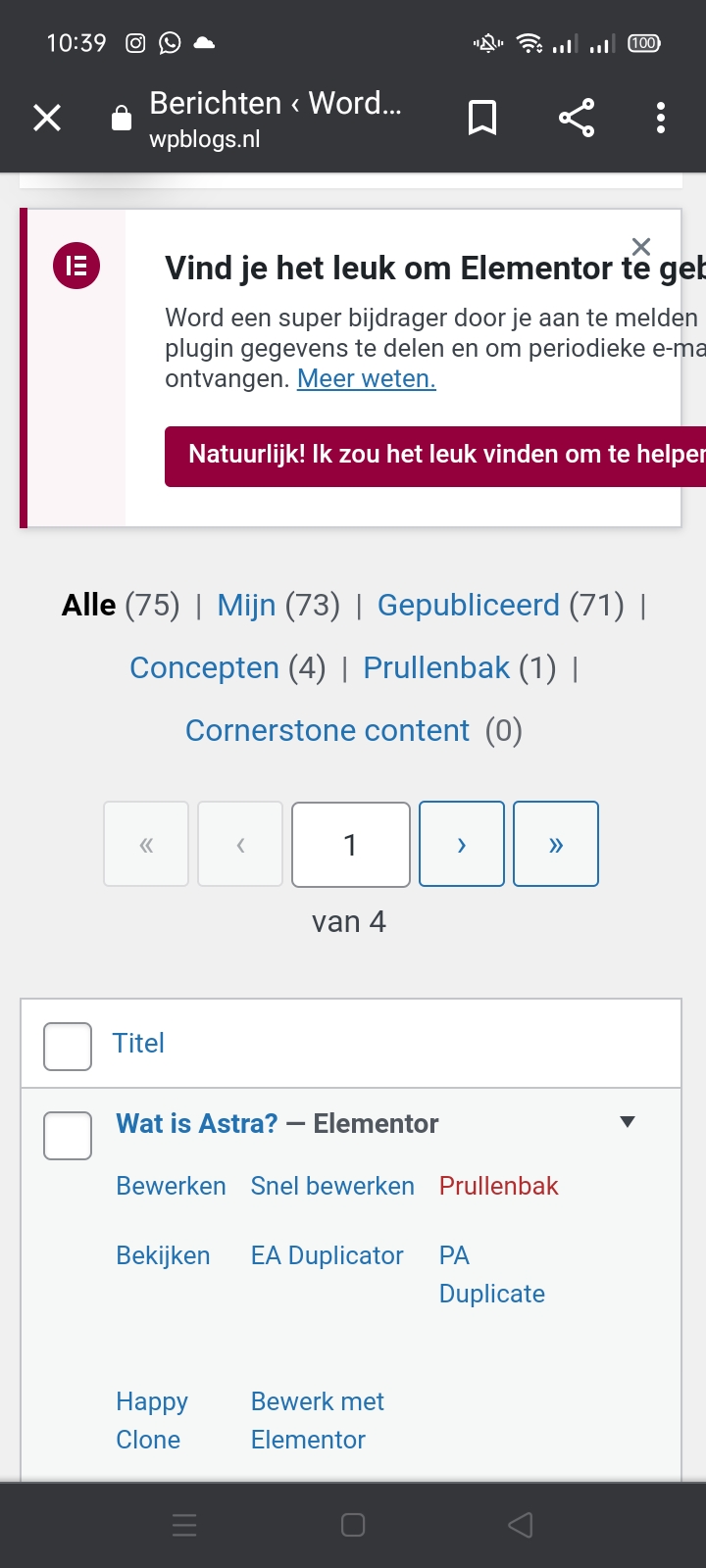Tap the Android back navigation icon
The width and height of the screenshot is (706, 1568).
(x=521, y=1525)
